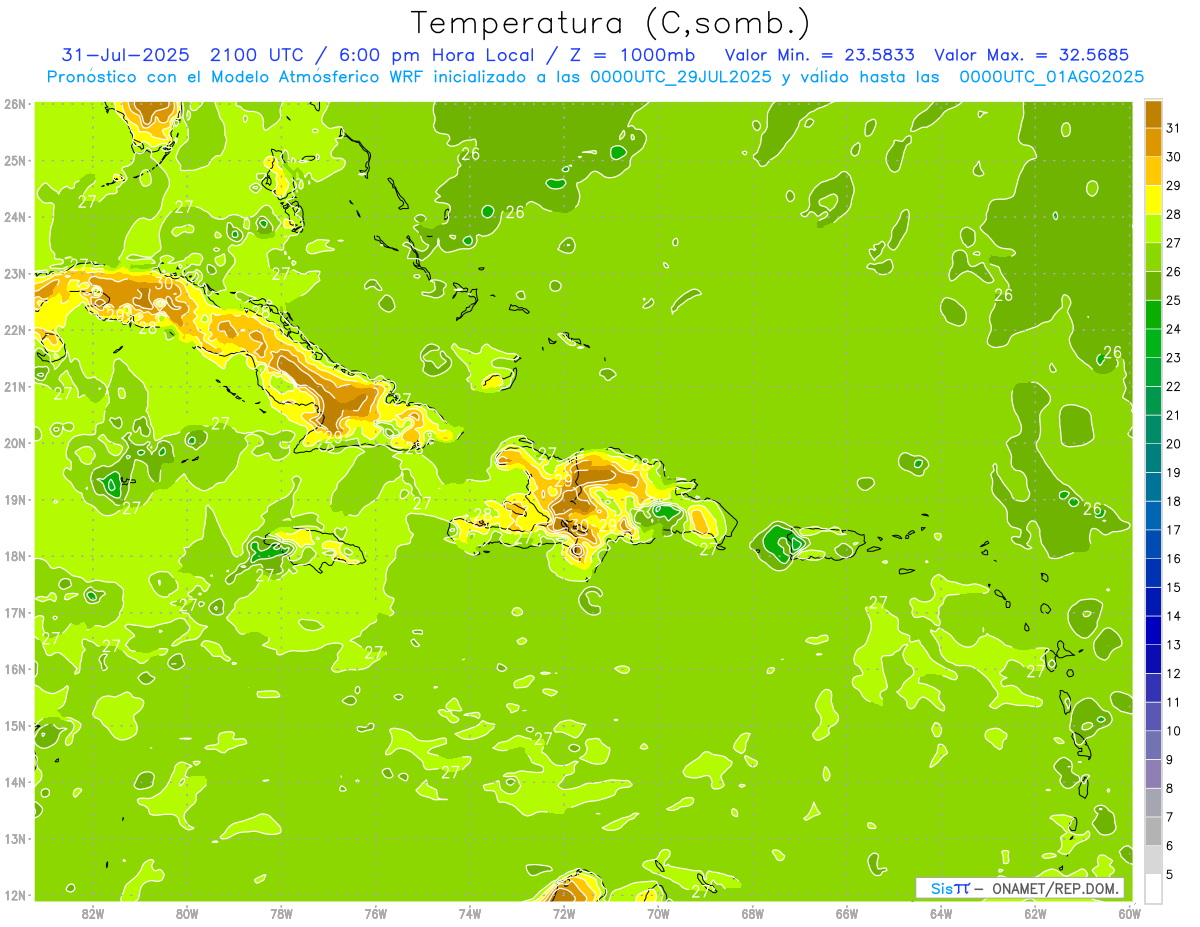Click the brown color bar swatch above 31
This screenshot has width=1200, height=927.
click(1153, 114)
